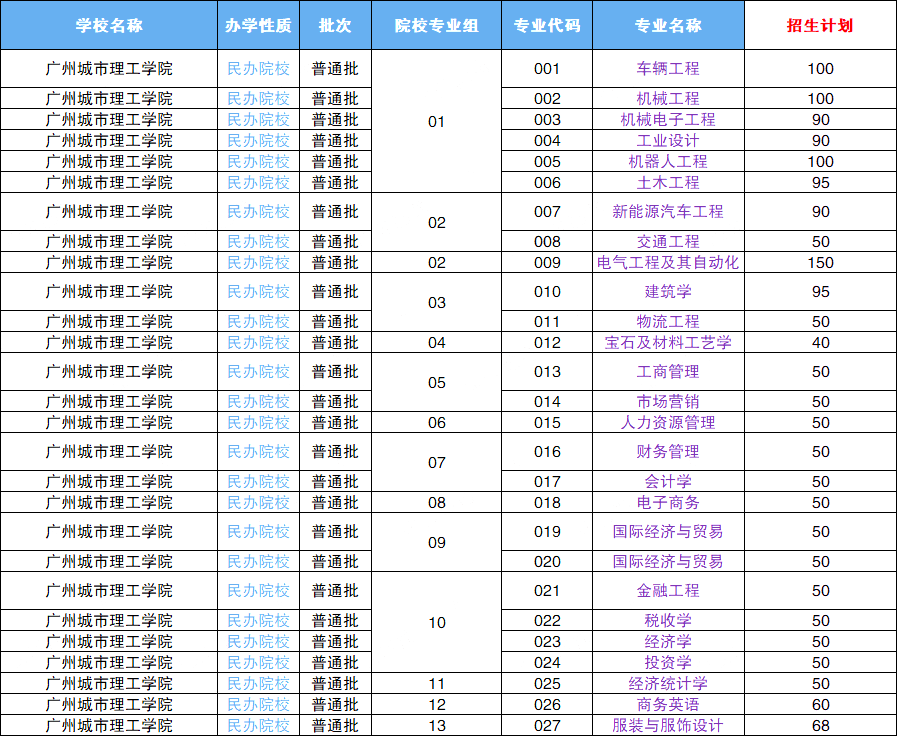The width and height of the screenshot is (897, 736).
Task: Click 普通批 in the 建筑学 row
Action: point(335,292)
